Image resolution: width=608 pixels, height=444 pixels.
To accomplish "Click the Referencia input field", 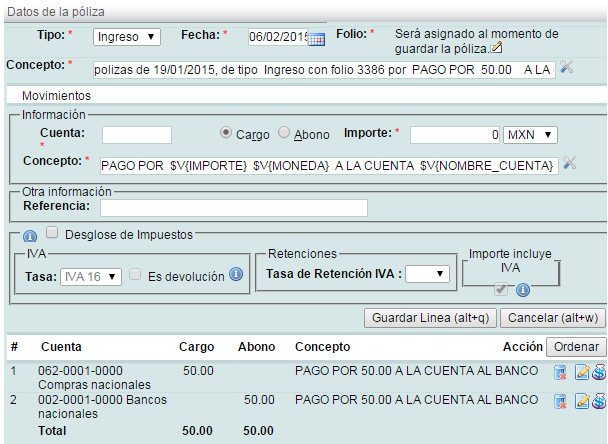I will 233,208.
